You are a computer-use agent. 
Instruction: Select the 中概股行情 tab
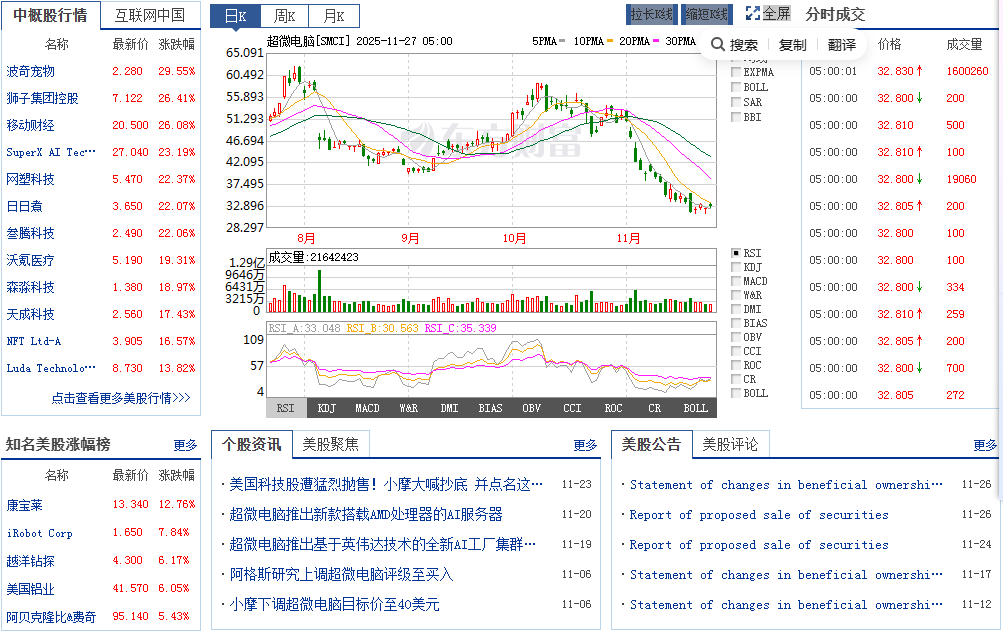pos(51,15)
